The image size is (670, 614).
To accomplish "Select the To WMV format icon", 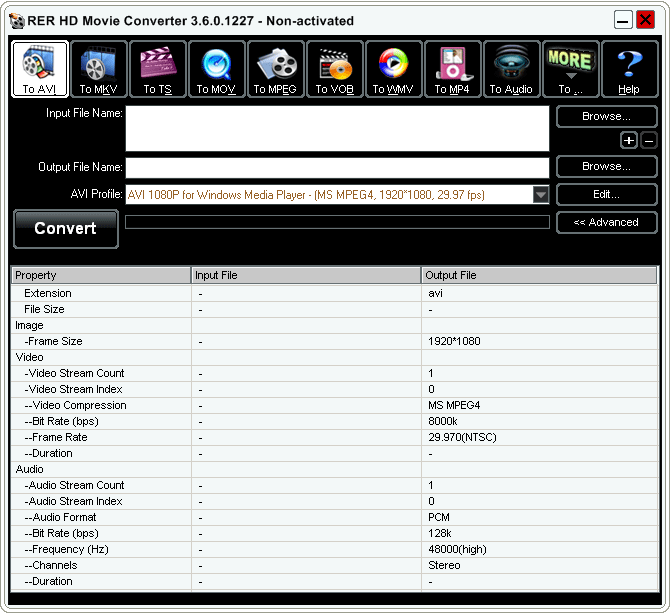I will 394,69.
